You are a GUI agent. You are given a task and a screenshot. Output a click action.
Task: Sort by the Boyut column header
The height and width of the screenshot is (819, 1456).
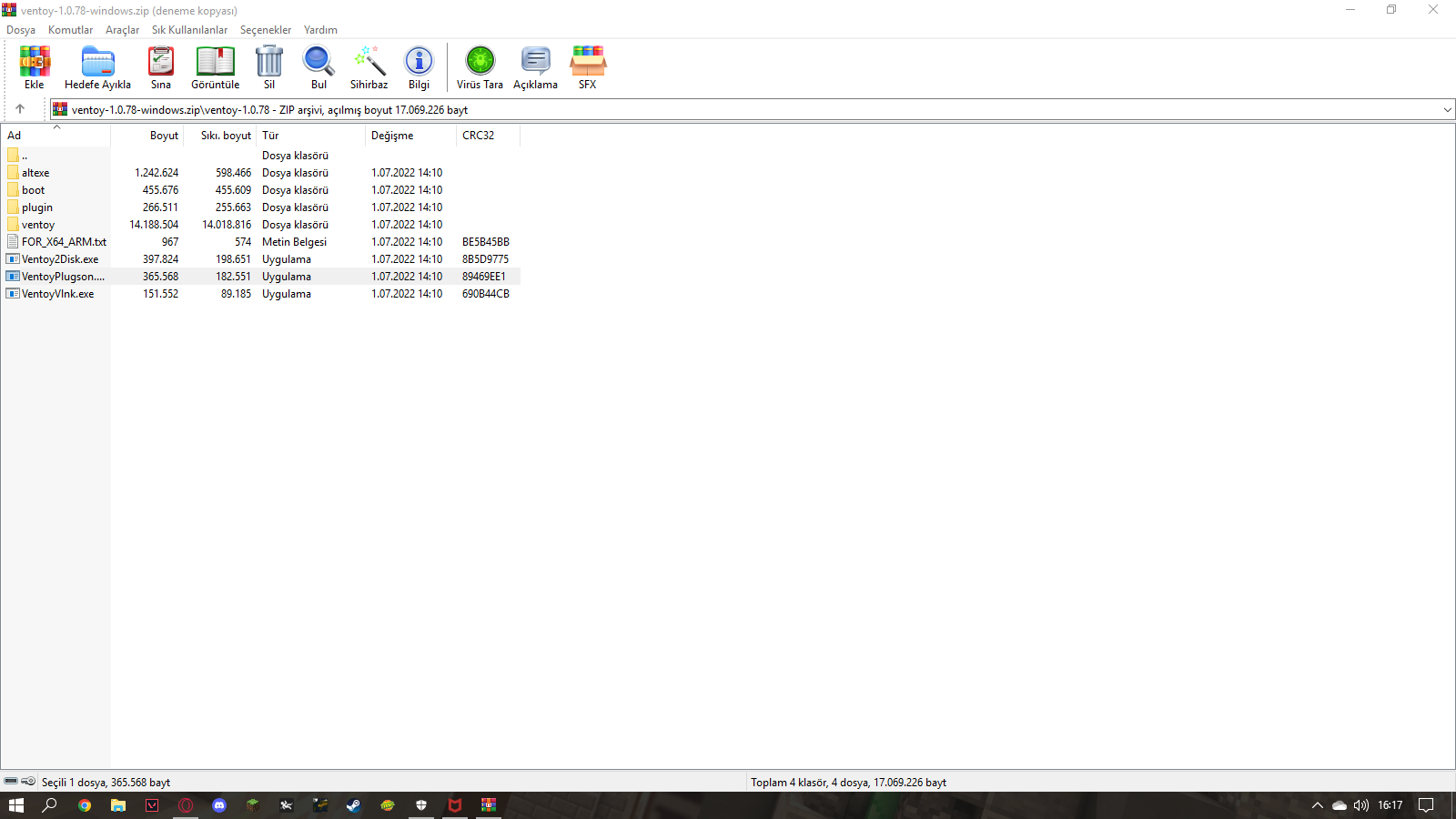[147, 136]
